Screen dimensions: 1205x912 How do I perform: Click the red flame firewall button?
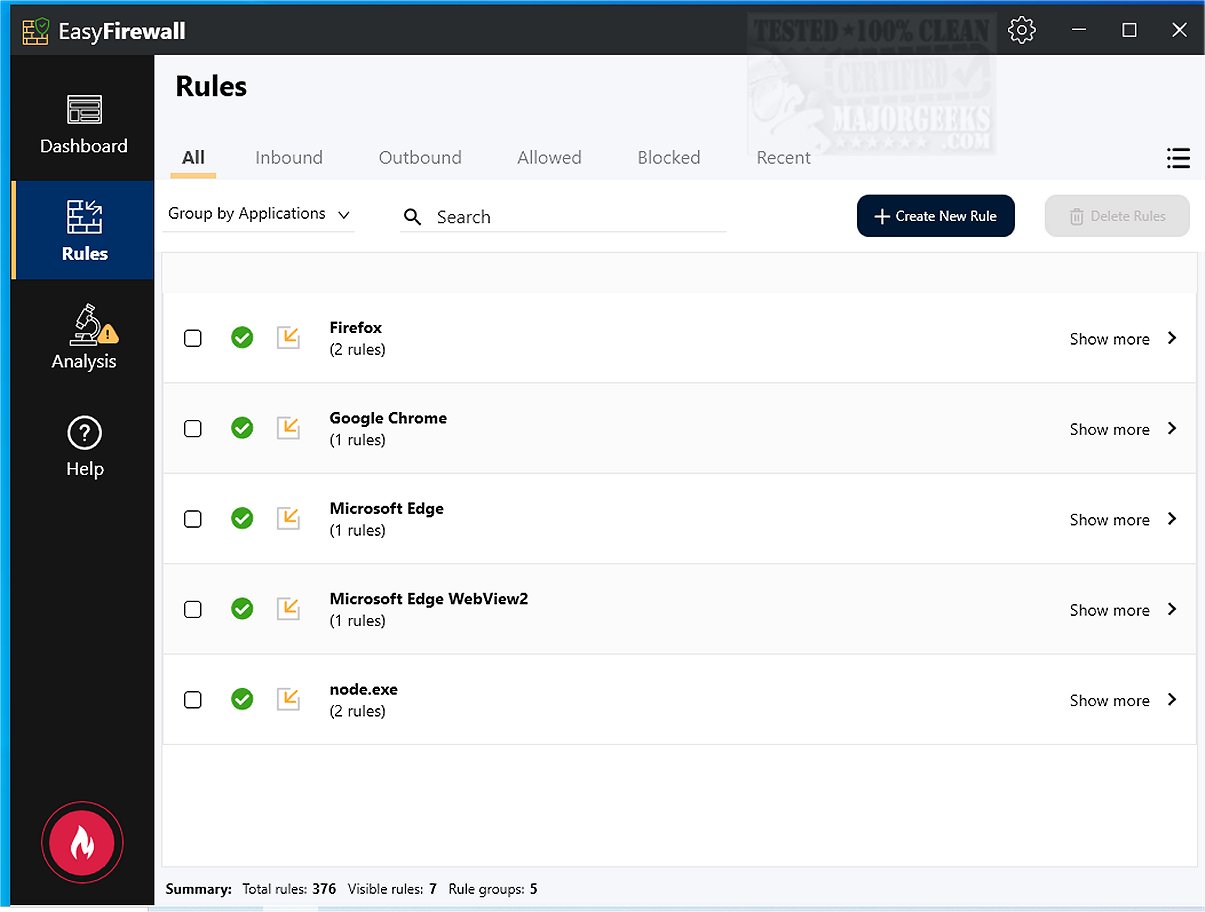tap(82, 844)
